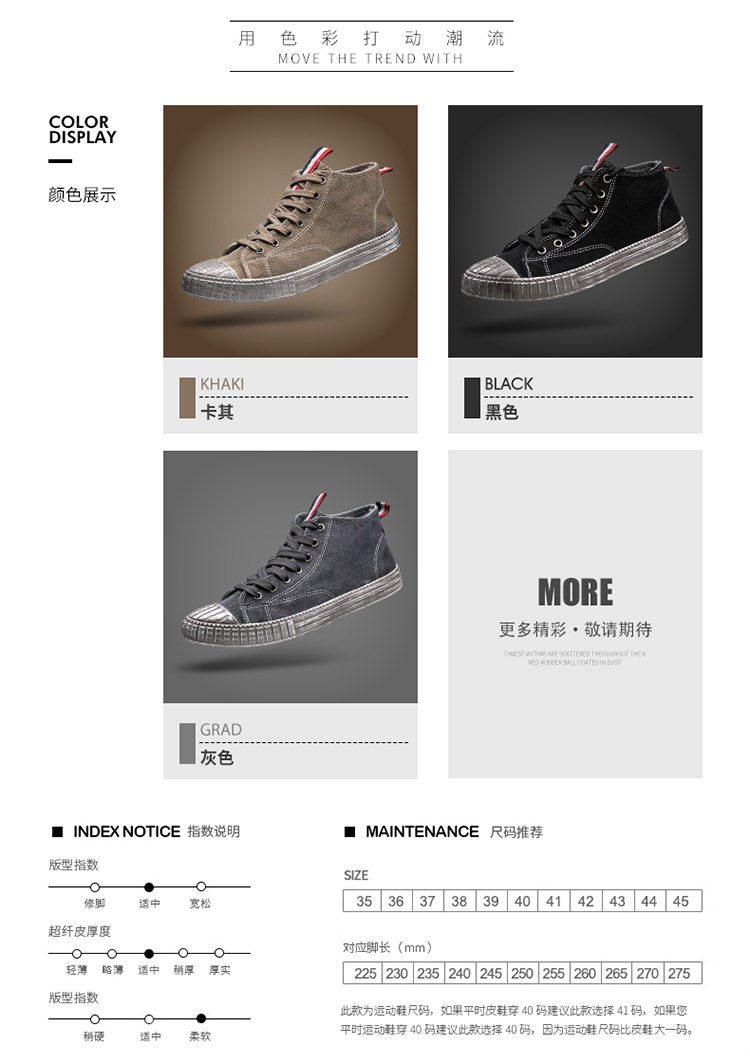Choose size 42 in SIZE row

tap(586, 901)
